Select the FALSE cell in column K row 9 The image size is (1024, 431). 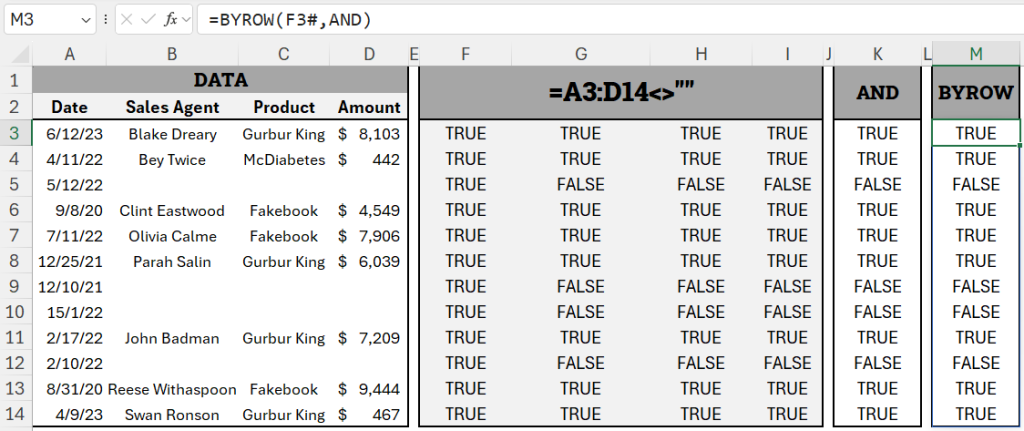pyautogui.click(x=878, y=287)
